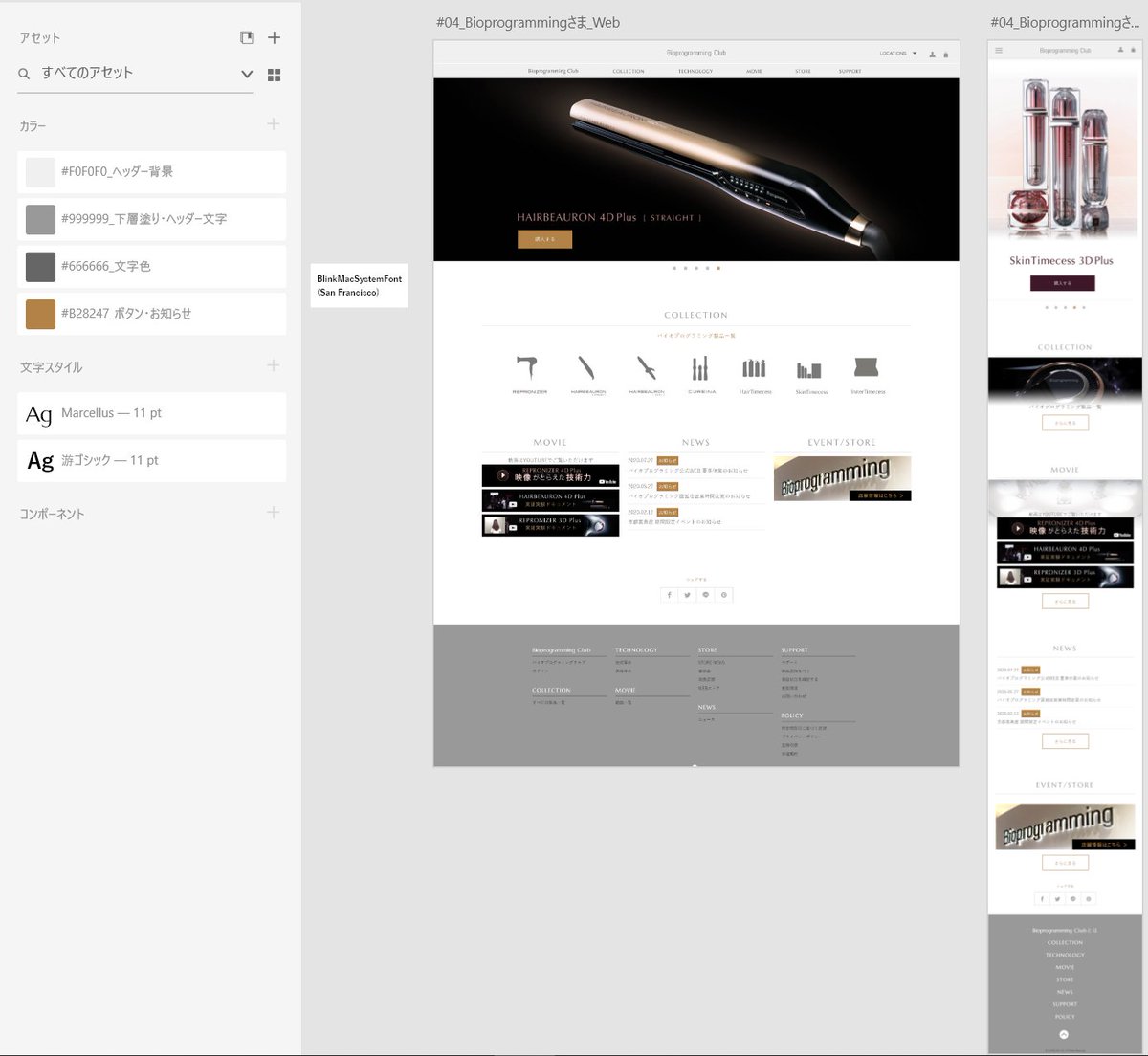Open the LOCATIONS dropdown in the Web header

pyautogui.click(x=897, y=54)
